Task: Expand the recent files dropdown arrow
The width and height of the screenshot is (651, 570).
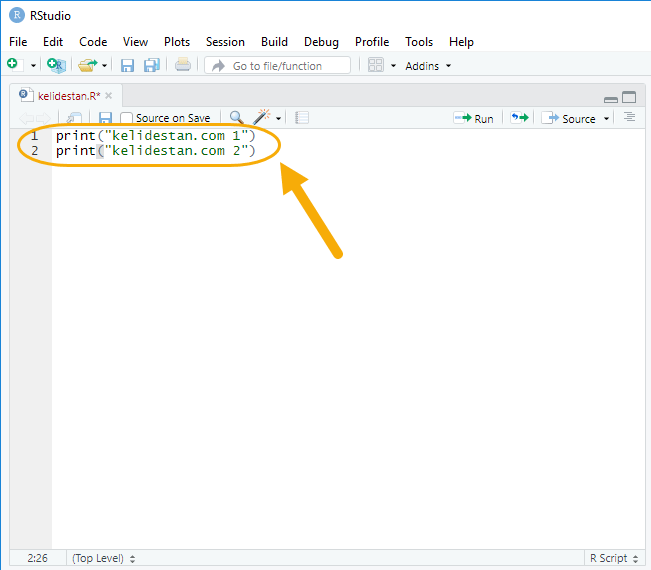Action: click(104, 66)
